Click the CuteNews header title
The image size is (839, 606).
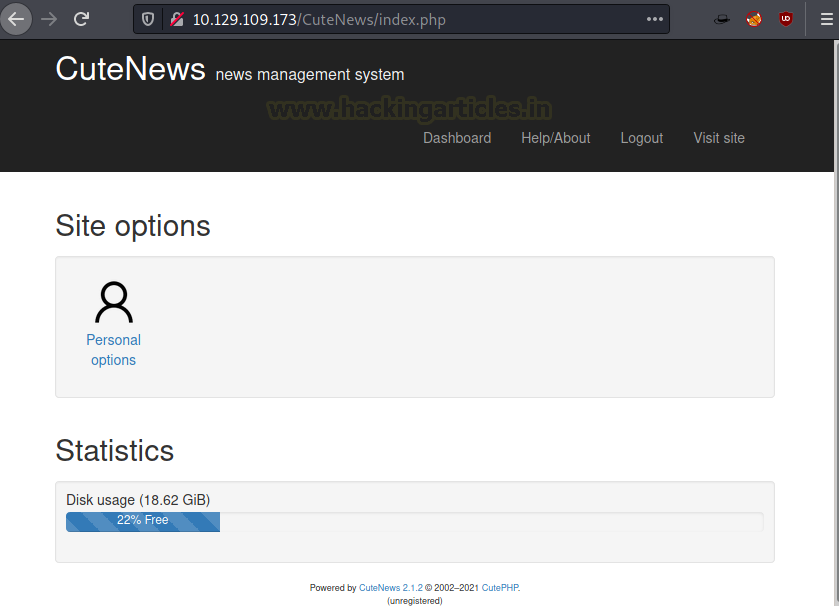[x=131, y=69]
